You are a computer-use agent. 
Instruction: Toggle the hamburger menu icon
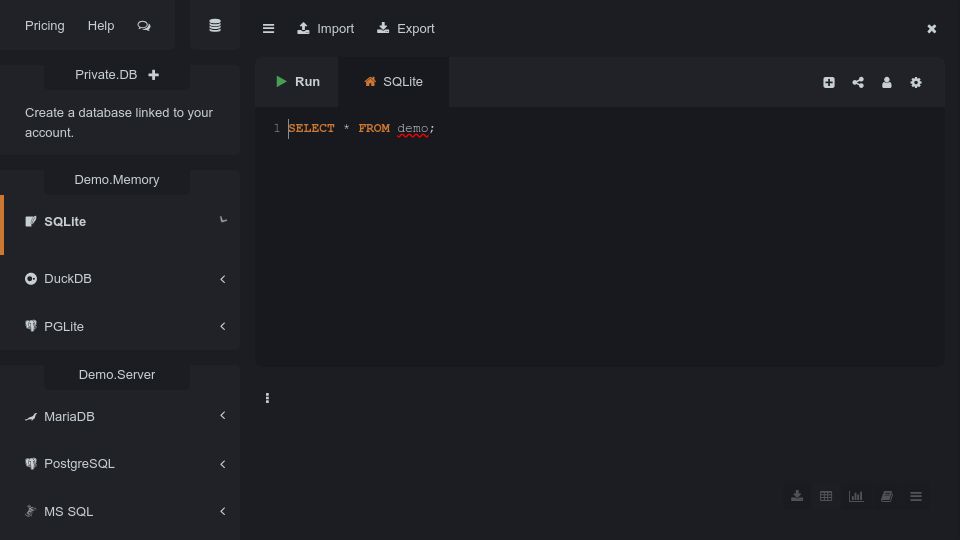click(268, 29)
